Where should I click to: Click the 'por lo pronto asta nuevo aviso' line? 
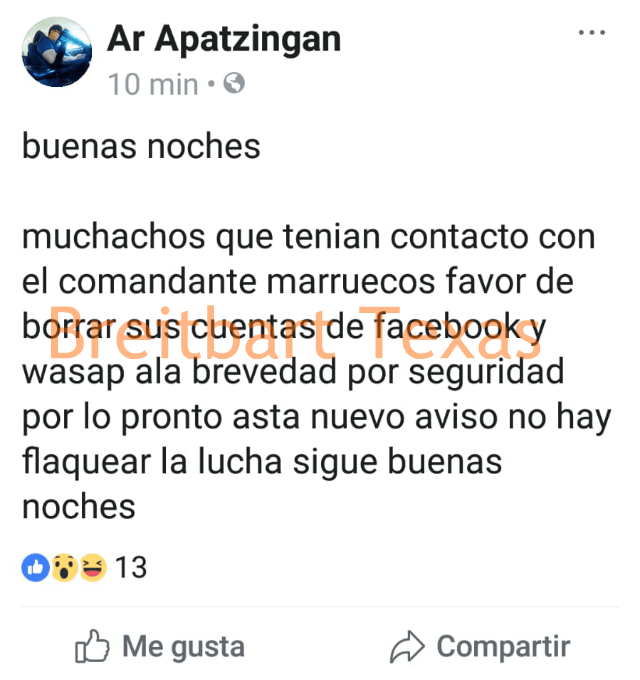(317, 418)
